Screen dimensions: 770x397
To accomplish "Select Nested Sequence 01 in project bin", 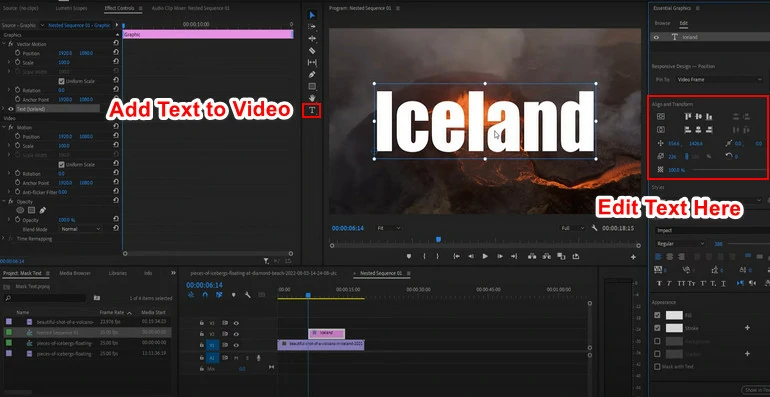I will [51, 333].
